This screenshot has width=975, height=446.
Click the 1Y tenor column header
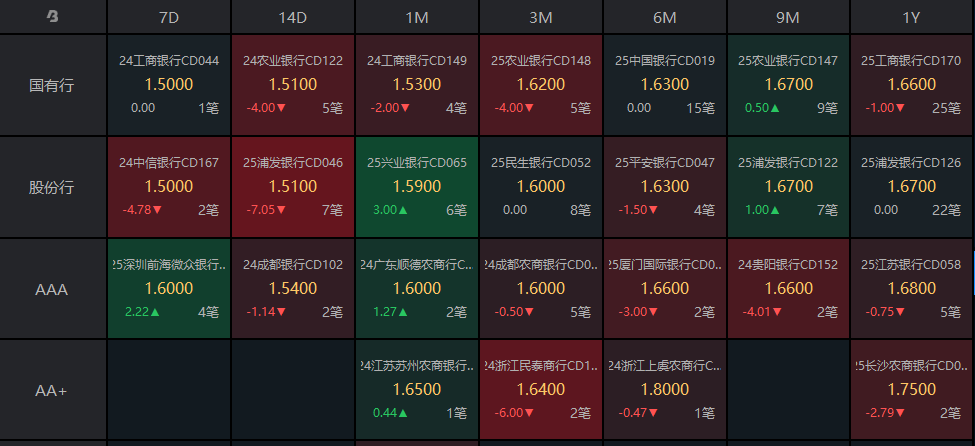click(911, 17)
